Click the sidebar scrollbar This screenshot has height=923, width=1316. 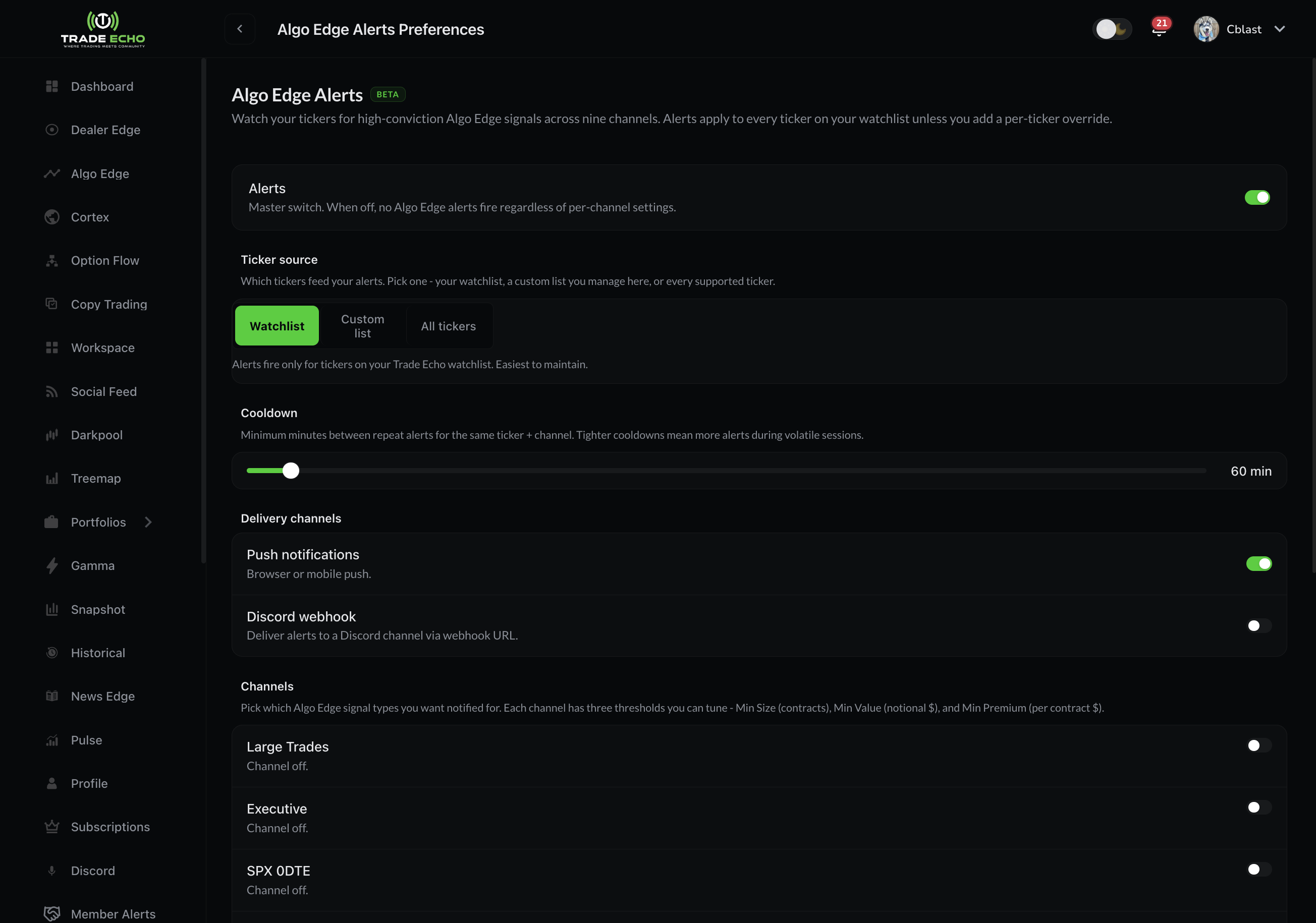(203, 310)
